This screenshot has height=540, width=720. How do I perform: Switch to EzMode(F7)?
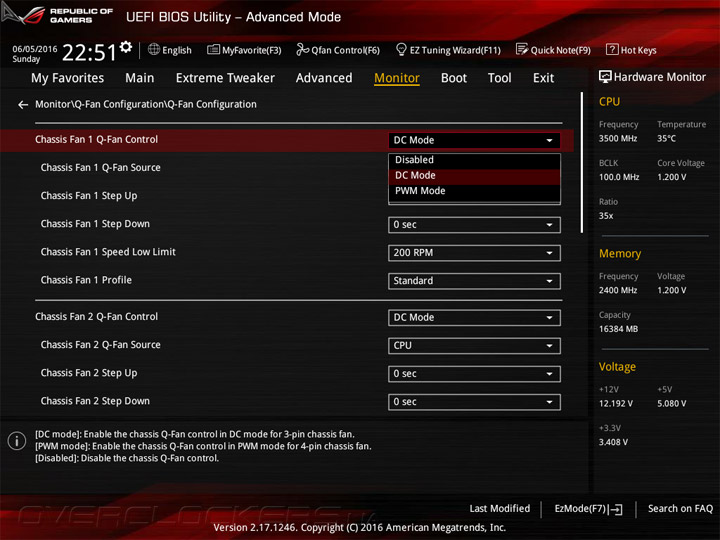click(x=588, y=509)
